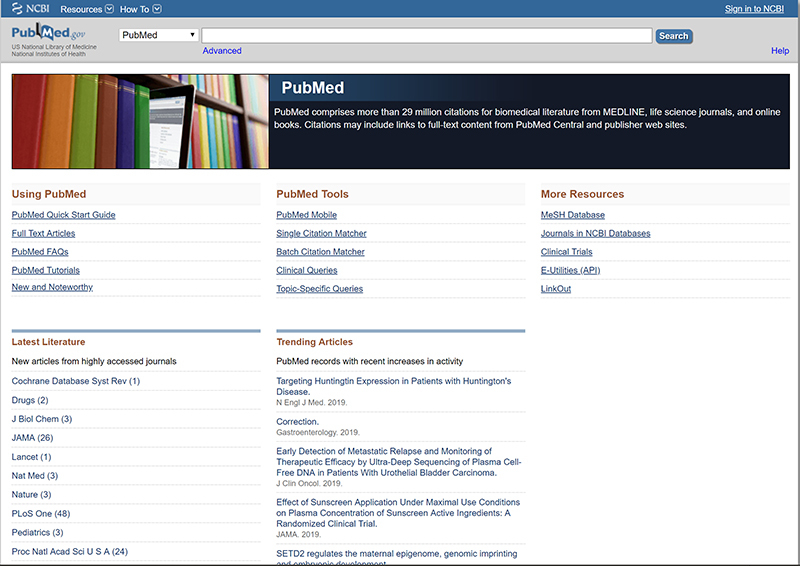The image size is (800, 566).
Task: Open Targeting Huntingtin Expression article
Action: point(393,386)
